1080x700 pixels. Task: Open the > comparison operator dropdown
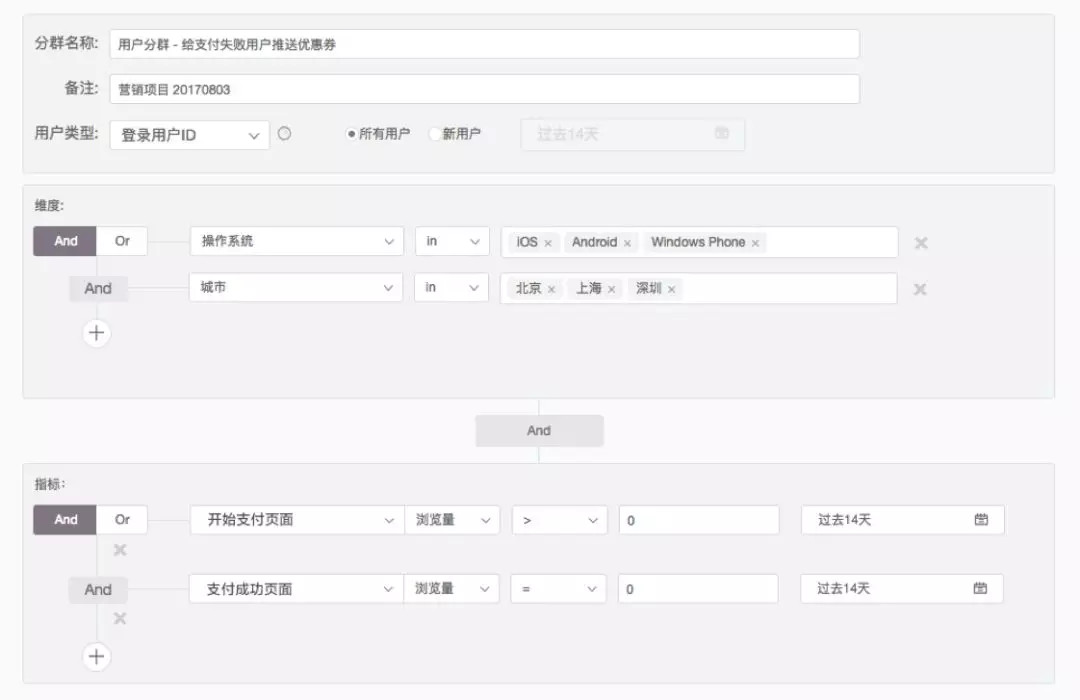pos(559,519)
